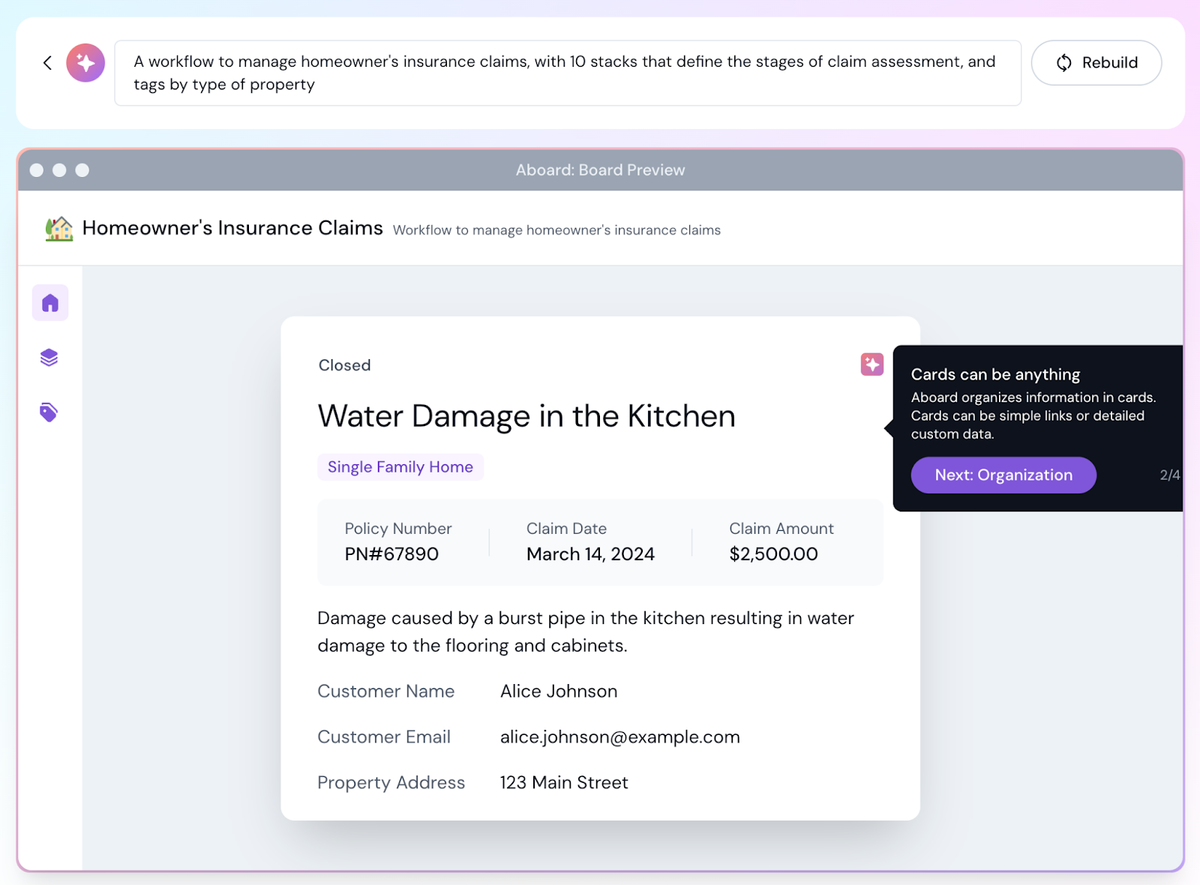Click the pink sparkle AI icon on the claim card
Image resolution: width=1200 pixels, height=885 pixels.
click(871, 364)
